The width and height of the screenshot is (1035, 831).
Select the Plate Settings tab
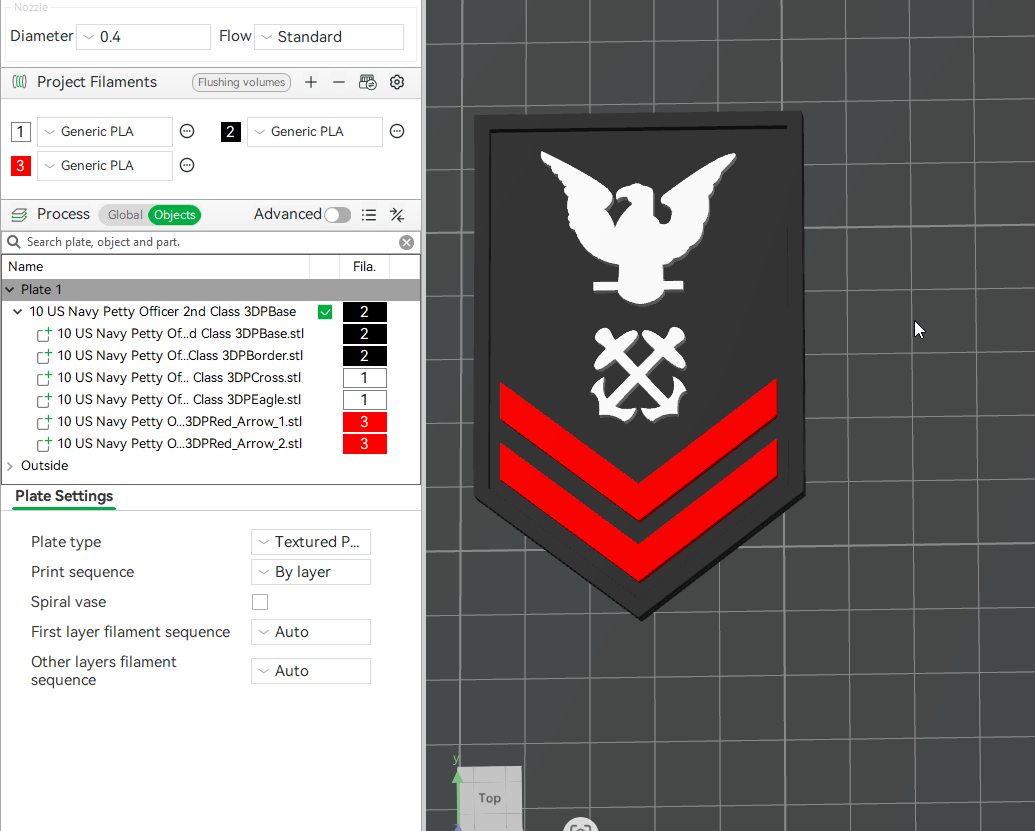point(63,496)
